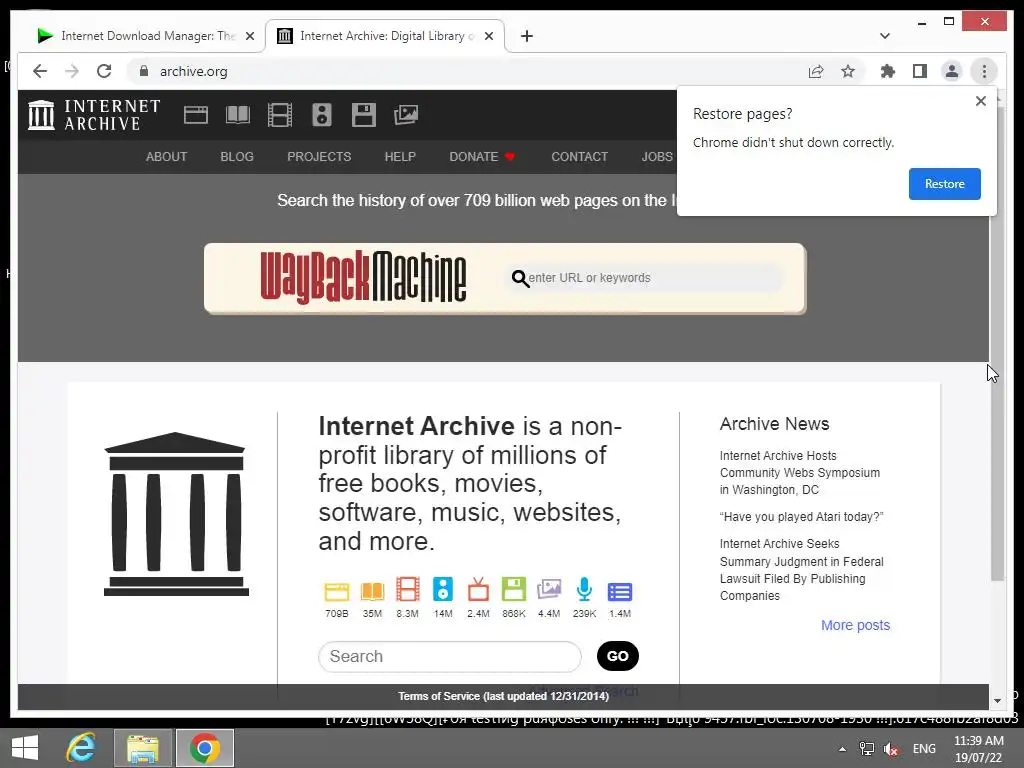The image size is (1024, 768).
Task: Select the 868K software floppy icon
Action: pyautogui.click(x=514, y=590)
